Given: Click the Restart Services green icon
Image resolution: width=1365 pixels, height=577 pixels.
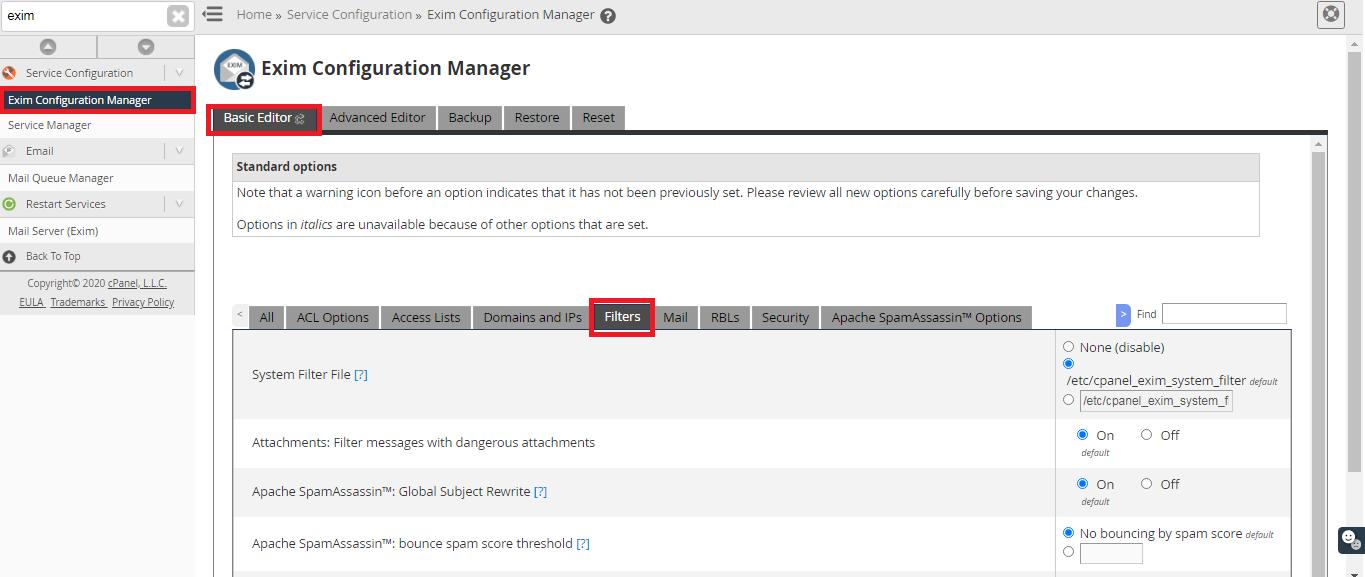Looking at the screenshot, I should 9,204.
